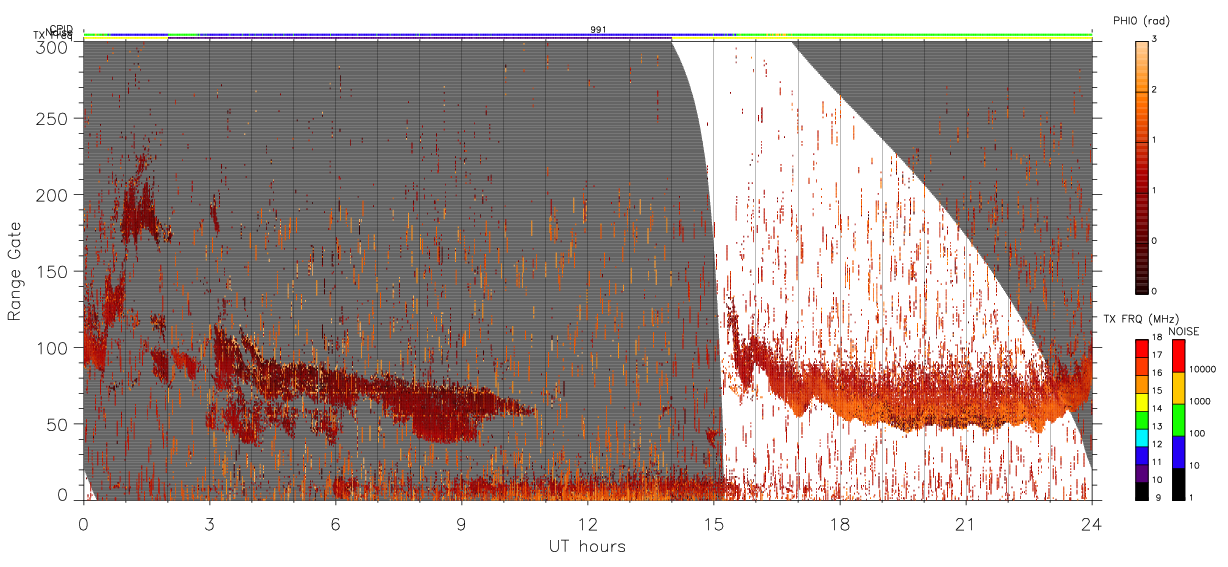The width and height of the screenshot is (1228, 567).
Task: Select the green 13–14 MHz TX FRQ swatch
Action: (x=1141, y=420)
